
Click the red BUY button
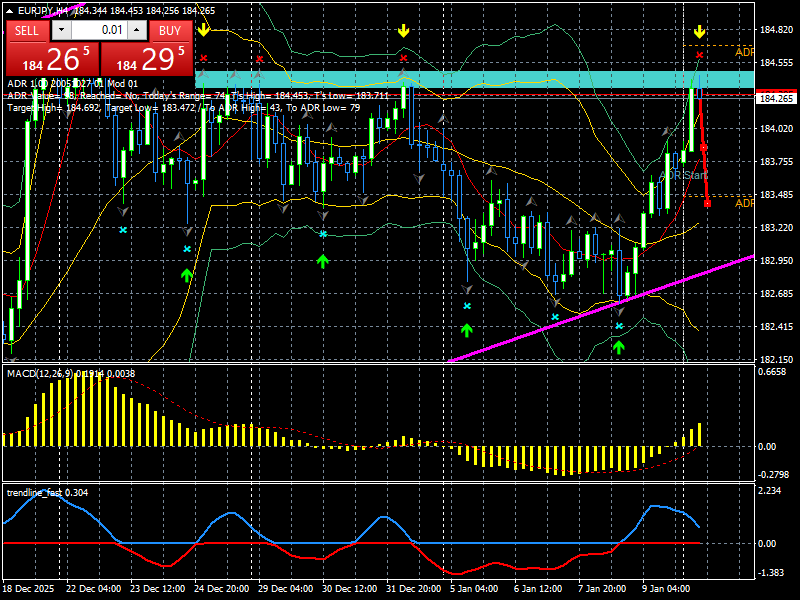tap(170, 31)
